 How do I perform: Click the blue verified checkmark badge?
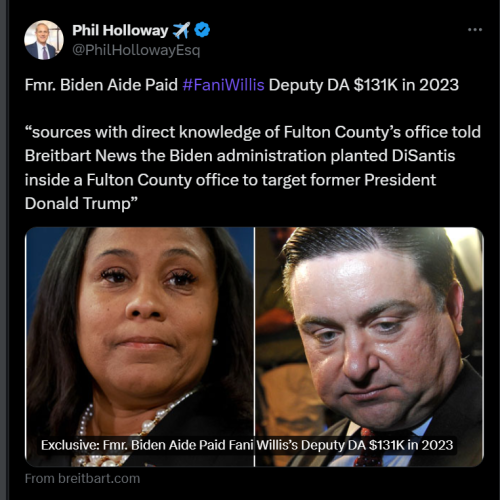tap(202, 30)
